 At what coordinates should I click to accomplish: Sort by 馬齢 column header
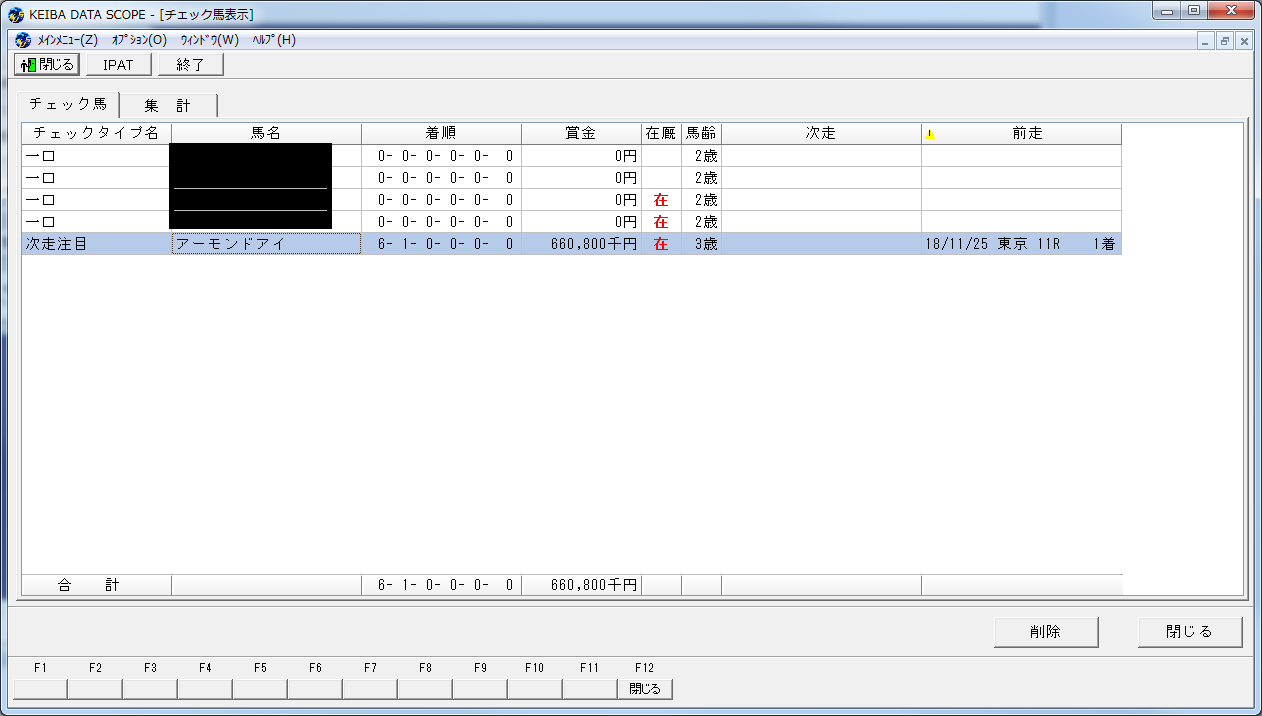tap(702, 133)
